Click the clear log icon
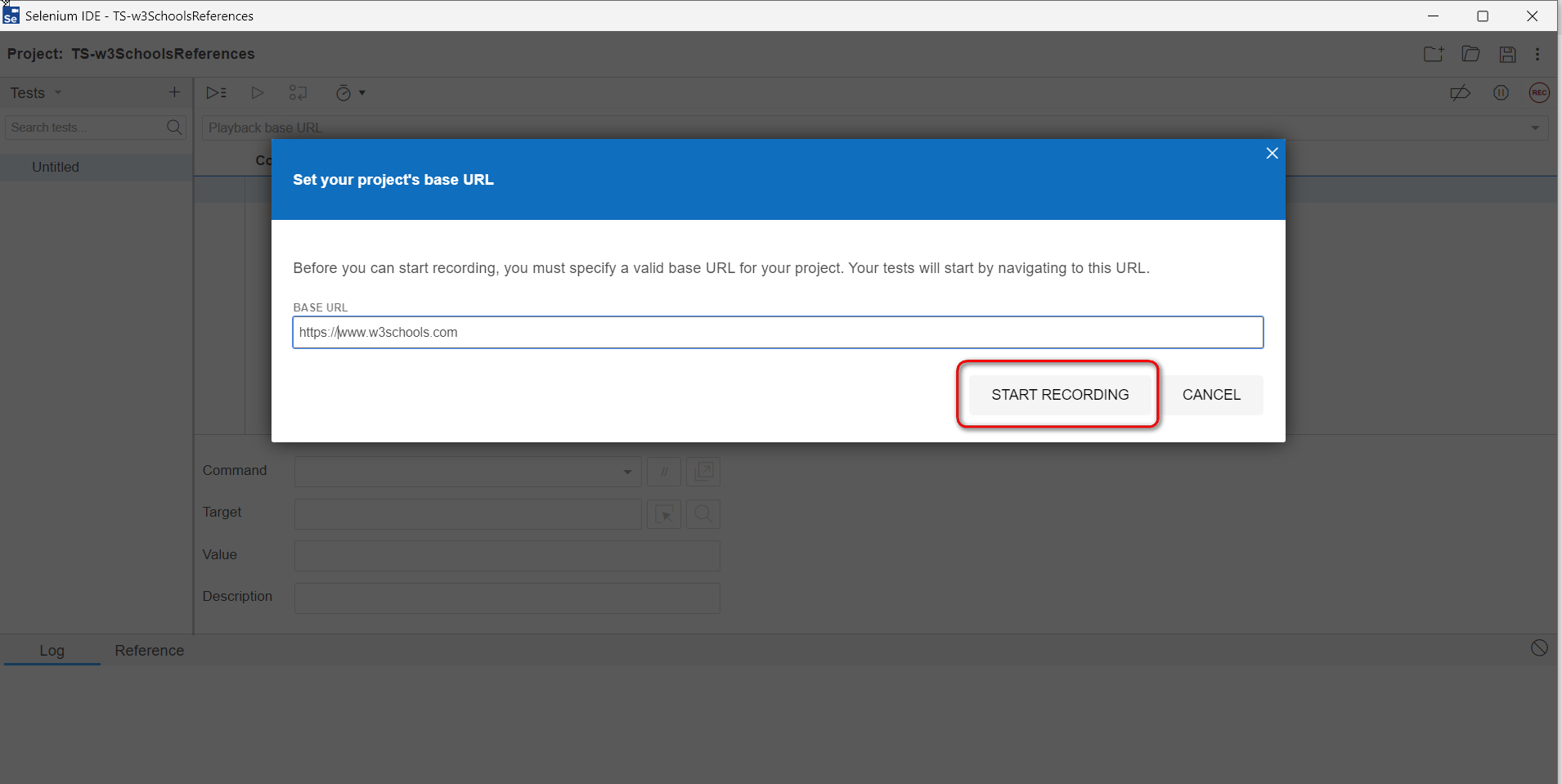Image resolution: width=1562 pixels, height=784 pixels. pyautogui.click(x=1538, y=648)
